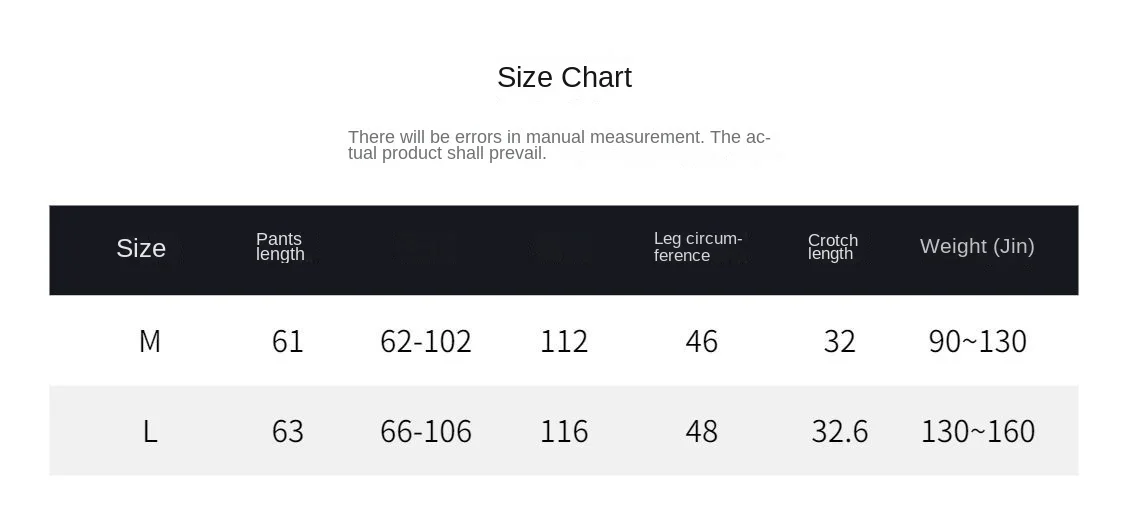This screenshot has width=1125, height=522.
Task: Click the manual measurement disclaimer text
Action: (x=558, y=145)
